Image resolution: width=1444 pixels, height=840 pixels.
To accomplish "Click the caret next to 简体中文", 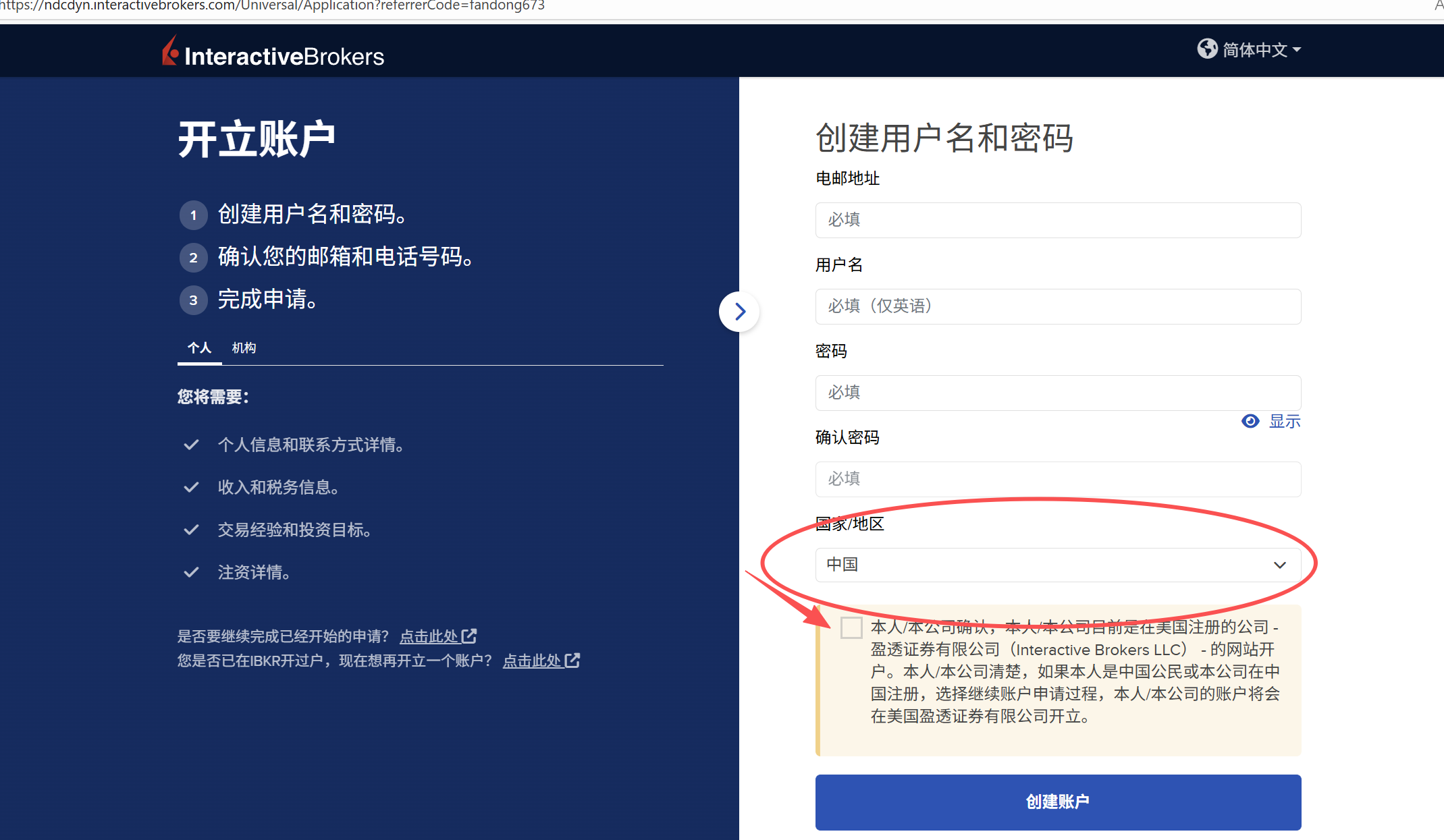I will [1298, 50].
